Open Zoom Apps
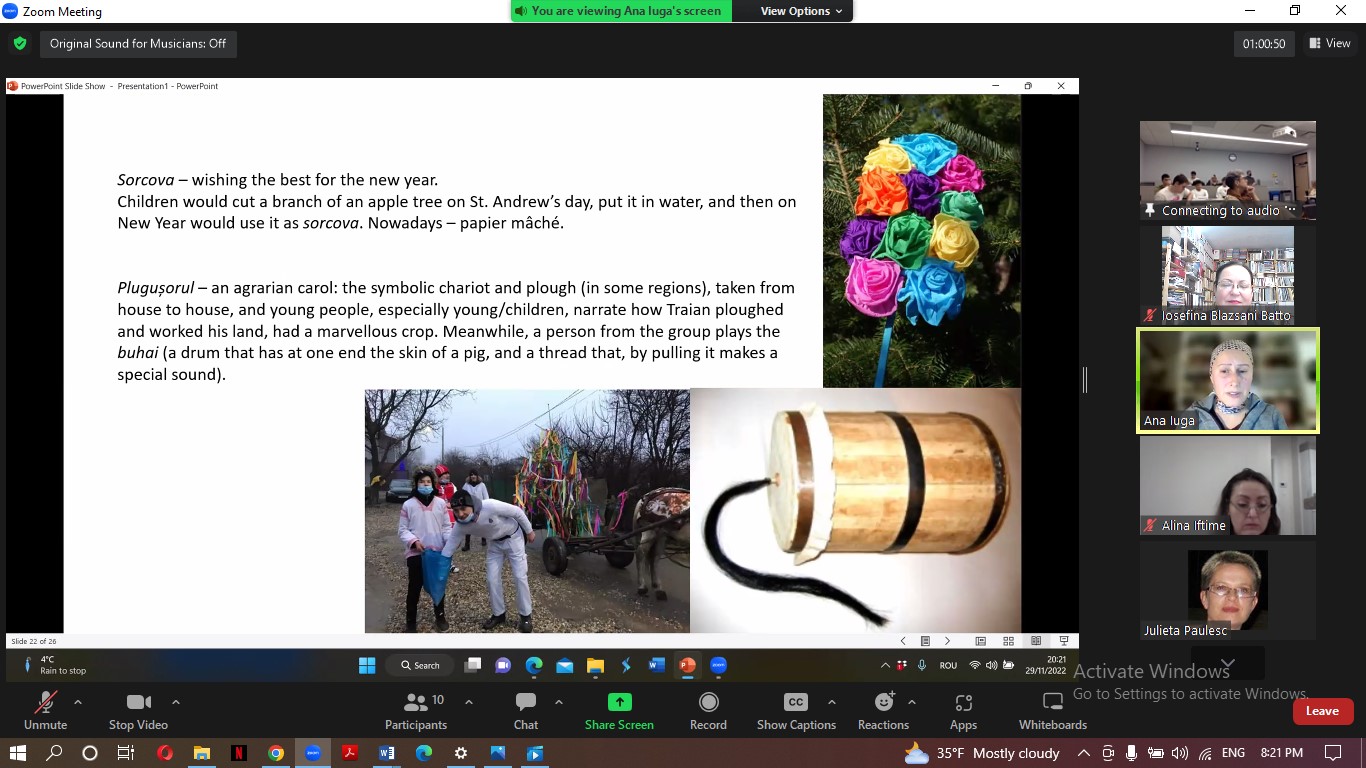Image resolution: width=1366 pixels, height=768 pixels. pos(963,711)
